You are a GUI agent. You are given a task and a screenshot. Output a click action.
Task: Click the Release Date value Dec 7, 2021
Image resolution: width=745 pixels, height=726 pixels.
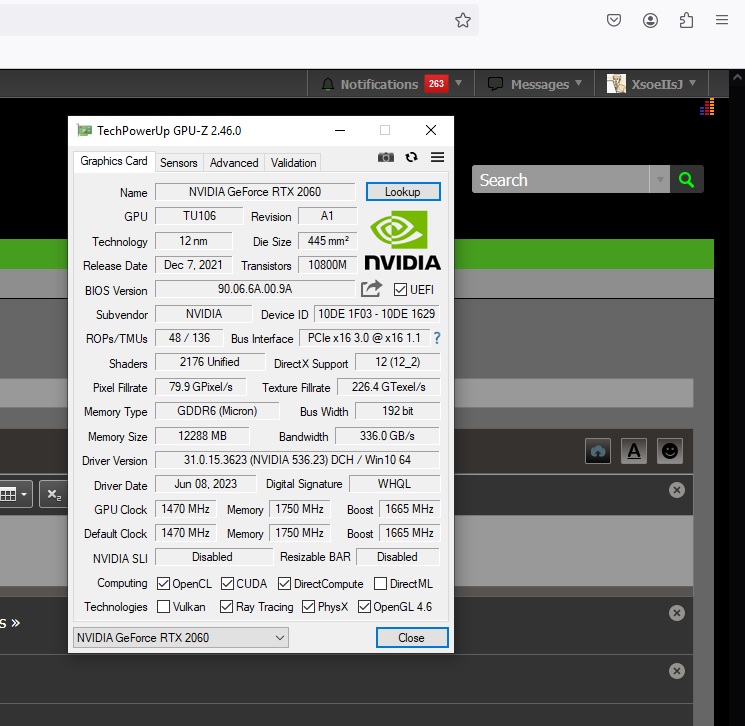(x=193, y=265)
